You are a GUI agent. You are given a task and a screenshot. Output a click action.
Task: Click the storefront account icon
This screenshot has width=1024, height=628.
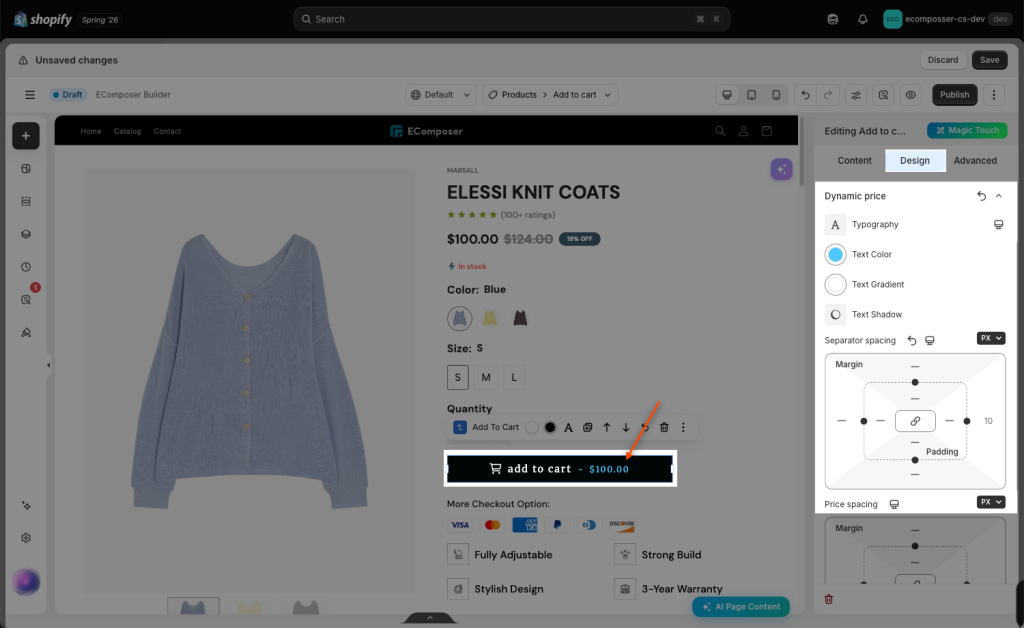743,131
